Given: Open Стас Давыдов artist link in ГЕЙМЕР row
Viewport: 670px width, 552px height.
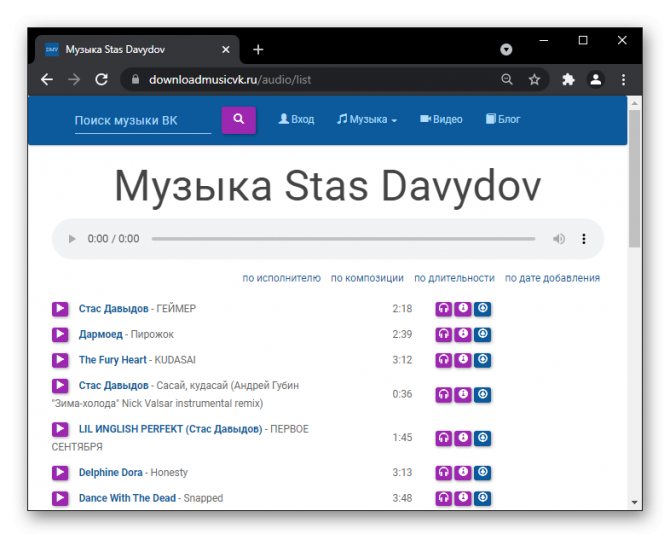Looking at the screenshot, I should coord(114,308).
